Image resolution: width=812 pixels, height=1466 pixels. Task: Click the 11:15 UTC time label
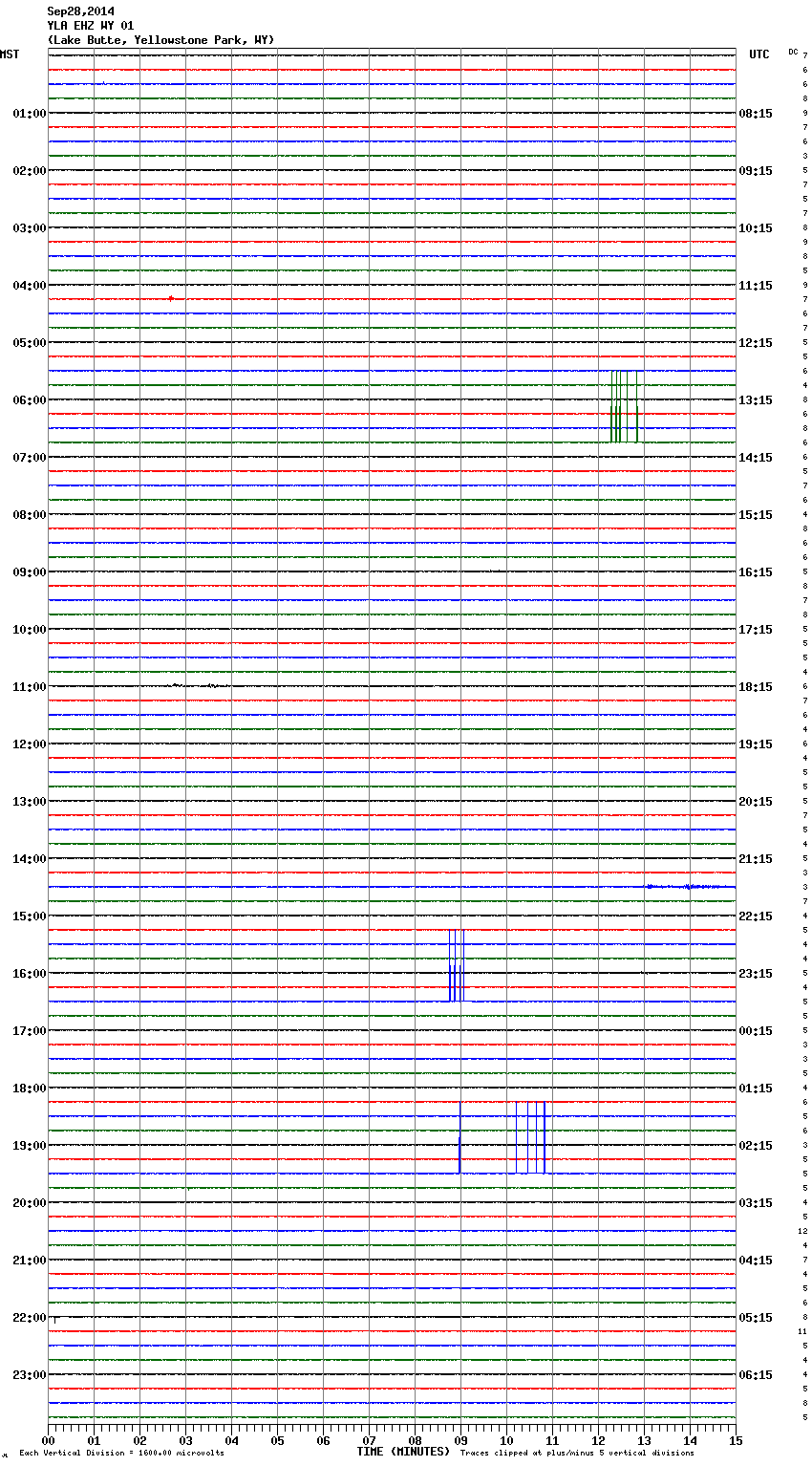756,286
